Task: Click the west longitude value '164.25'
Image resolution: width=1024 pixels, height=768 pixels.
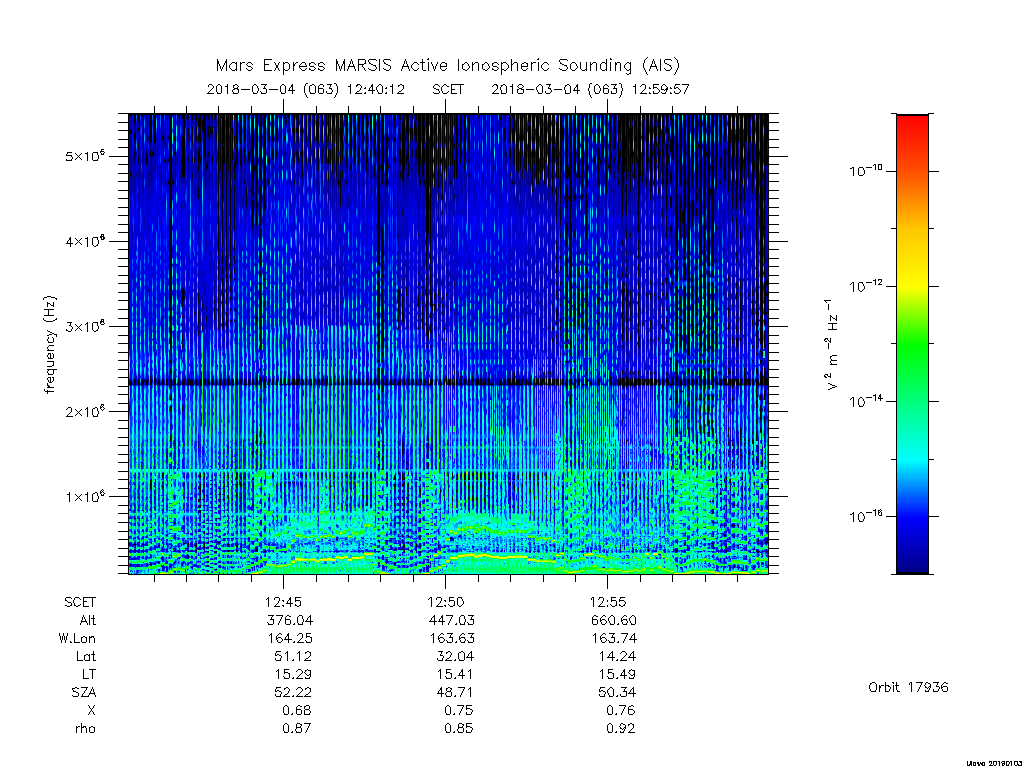Action: [289, 638]
